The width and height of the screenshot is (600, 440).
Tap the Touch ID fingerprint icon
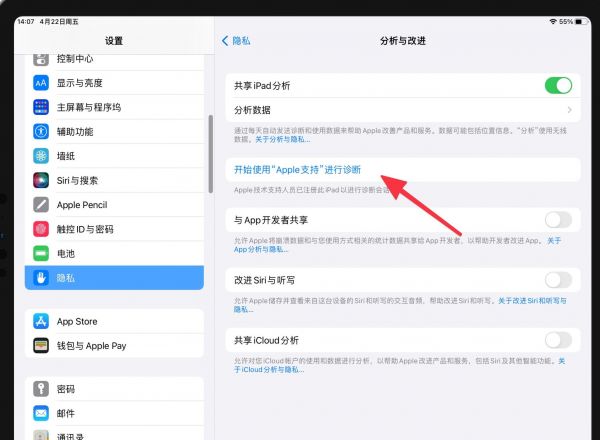point(41,229)
